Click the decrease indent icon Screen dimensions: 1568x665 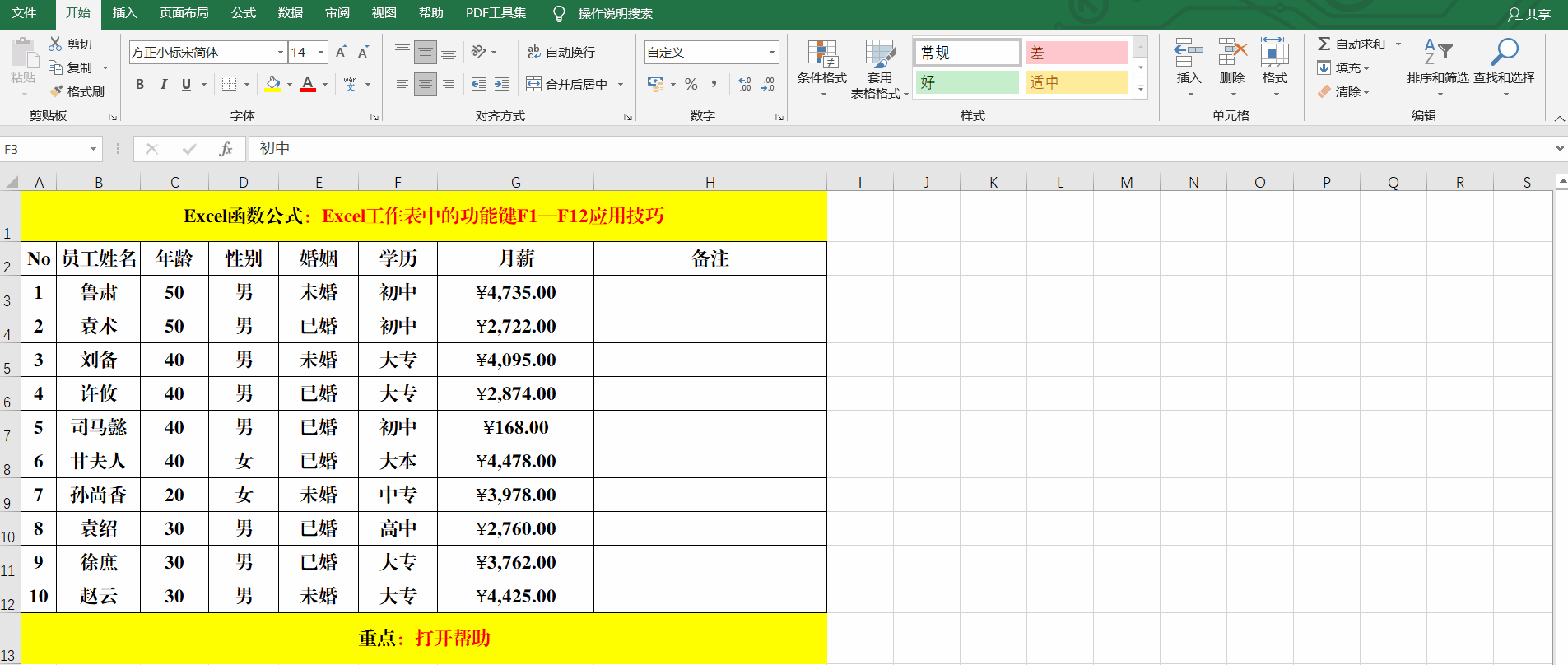pyautogui.click(x=479, y=84)
